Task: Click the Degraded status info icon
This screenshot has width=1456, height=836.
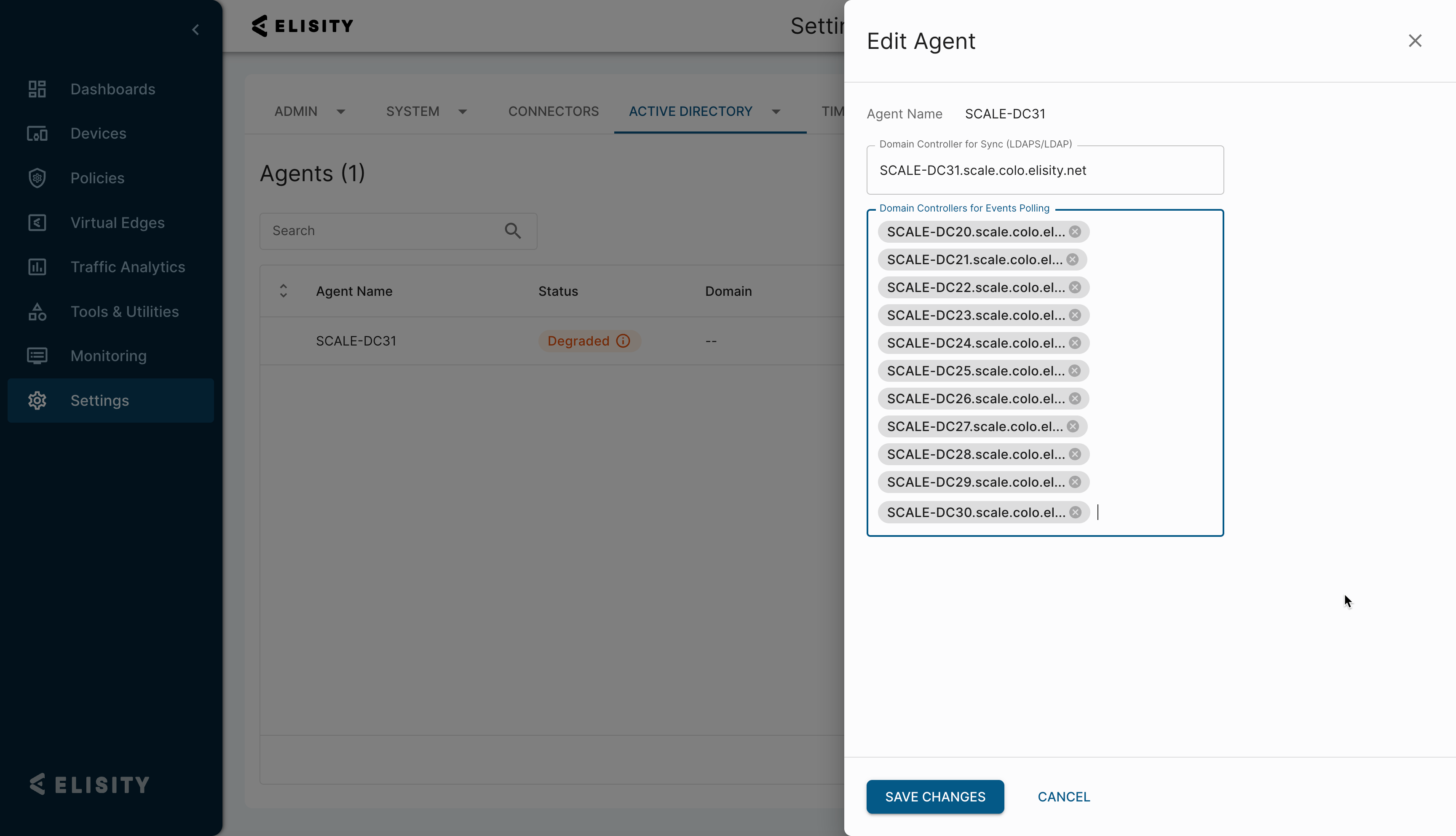Action: [x=623, y=340]
